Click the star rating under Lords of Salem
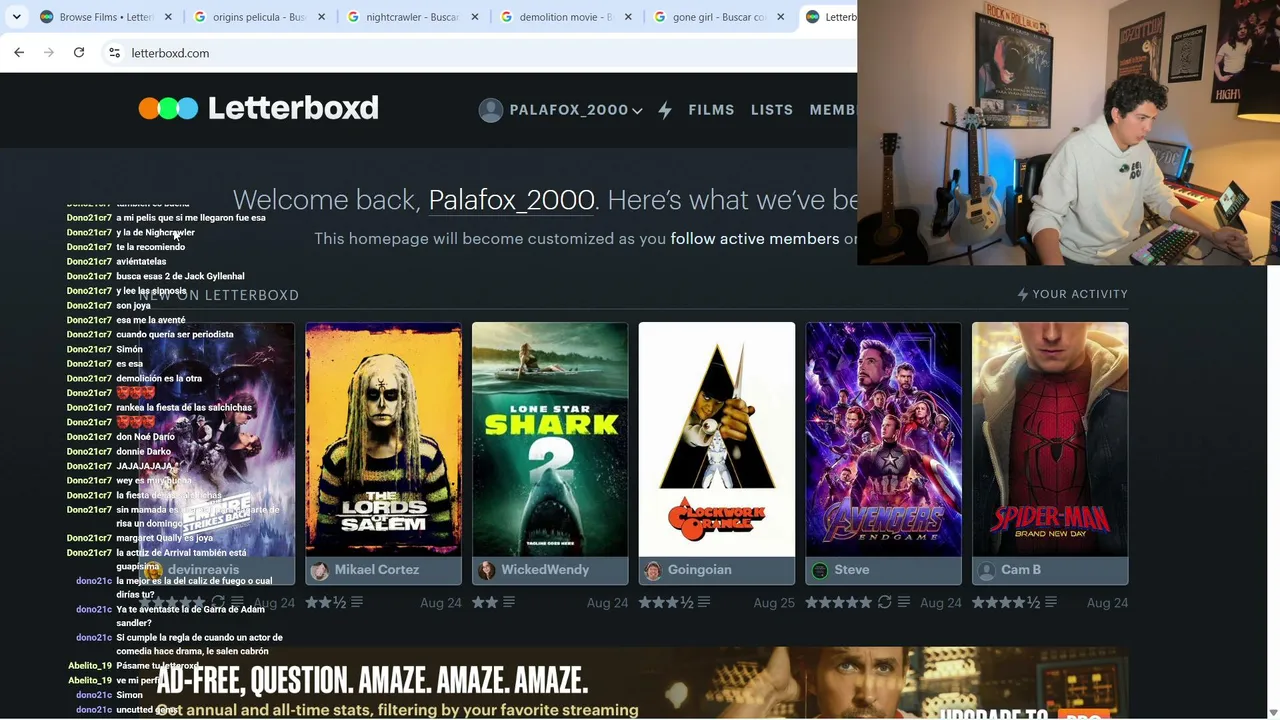Viewport: 1280px width, 720px height. click(x=326, y=602)
